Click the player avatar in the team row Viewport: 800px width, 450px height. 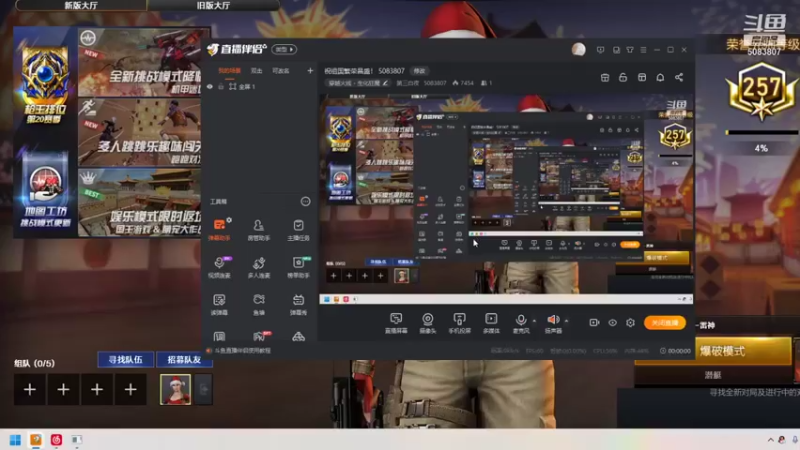point(176,389)
